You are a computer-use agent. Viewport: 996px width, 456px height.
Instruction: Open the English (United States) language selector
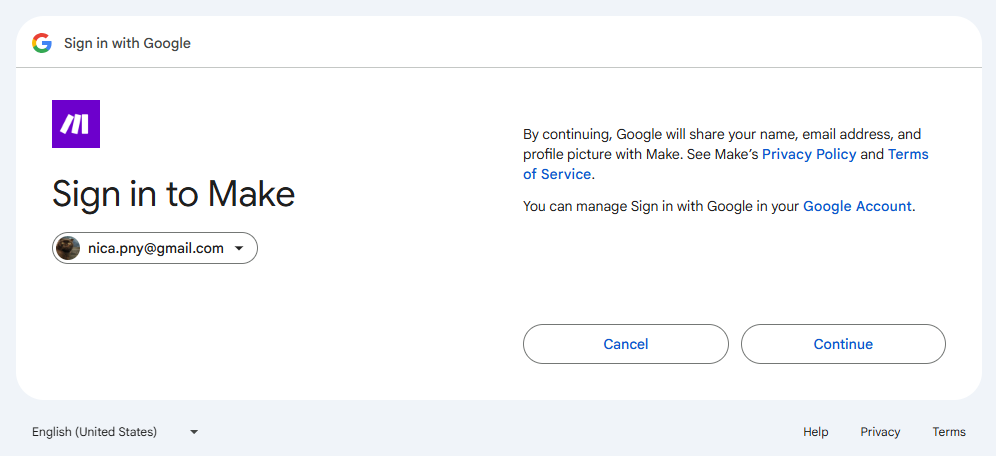(115, 432)
